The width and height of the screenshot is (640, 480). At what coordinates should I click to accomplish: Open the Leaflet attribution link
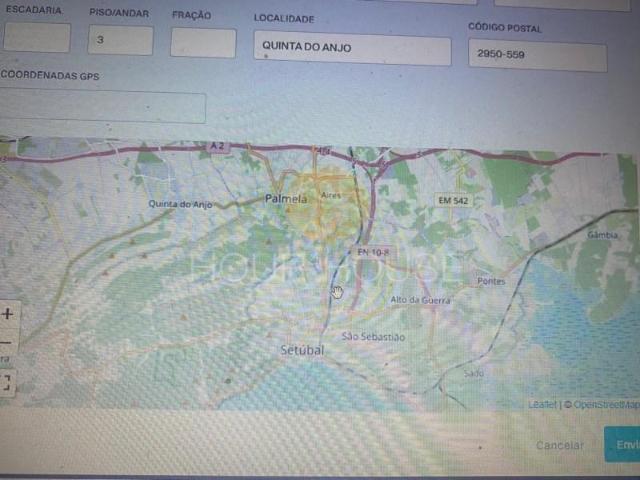[x=543, y=405]
